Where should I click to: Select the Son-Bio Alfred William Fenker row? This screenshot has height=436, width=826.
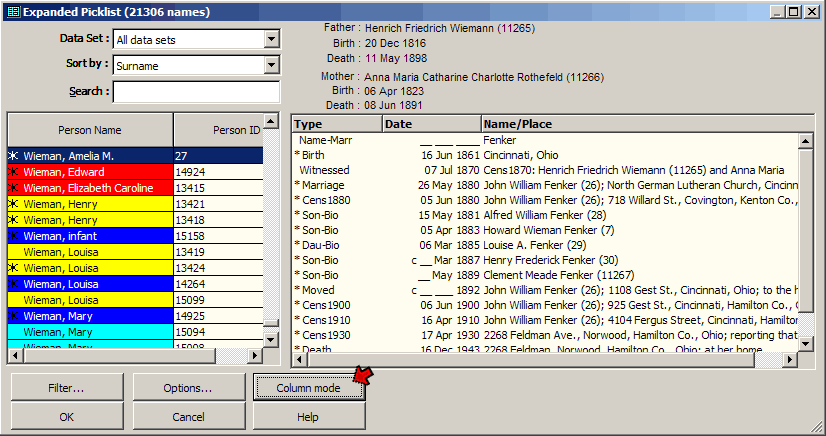pyautogui.click(x=545, y=215)
